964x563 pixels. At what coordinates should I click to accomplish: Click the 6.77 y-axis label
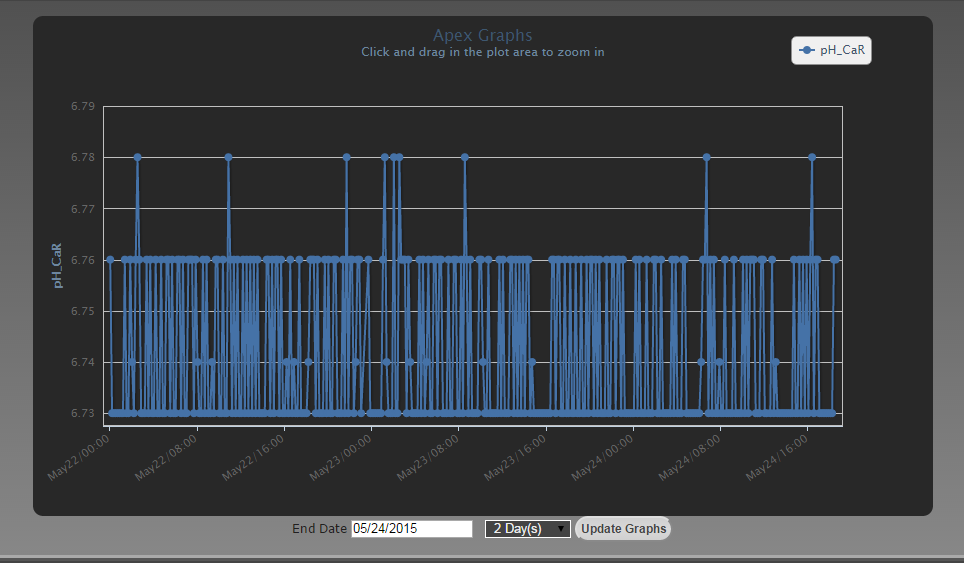83,209
